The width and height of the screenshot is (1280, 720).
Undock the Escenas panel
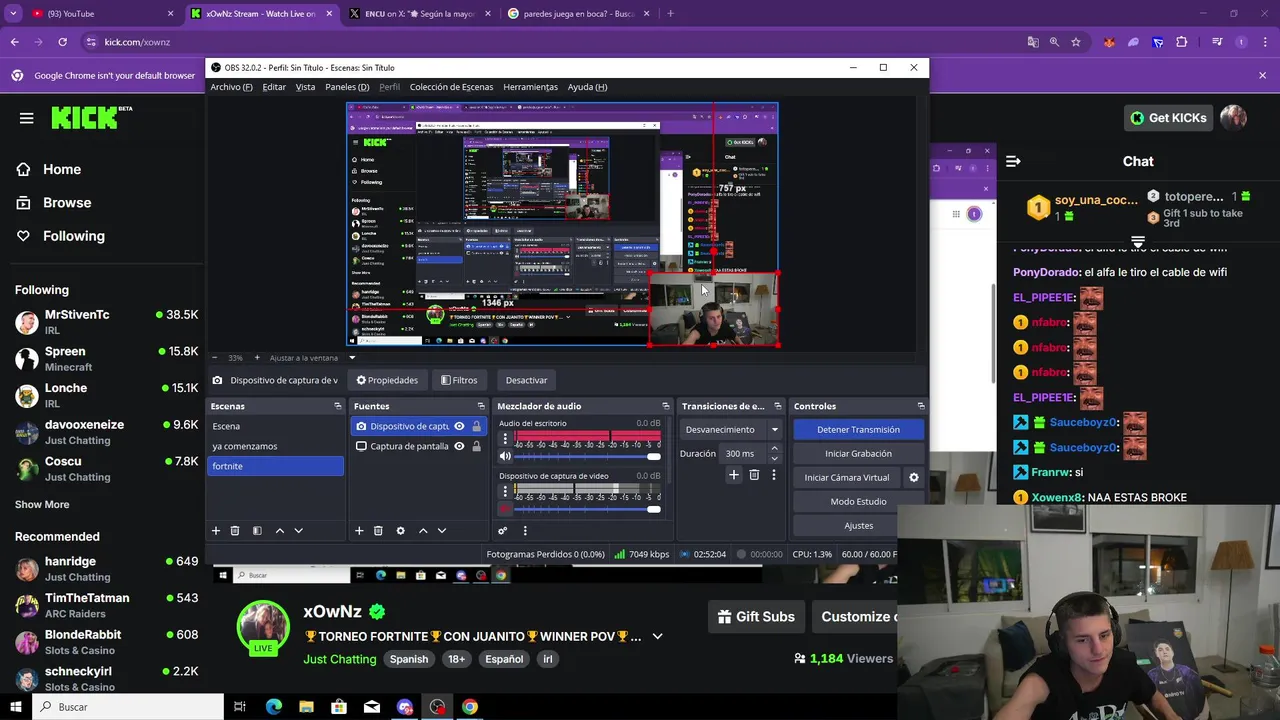pos(337,406)
